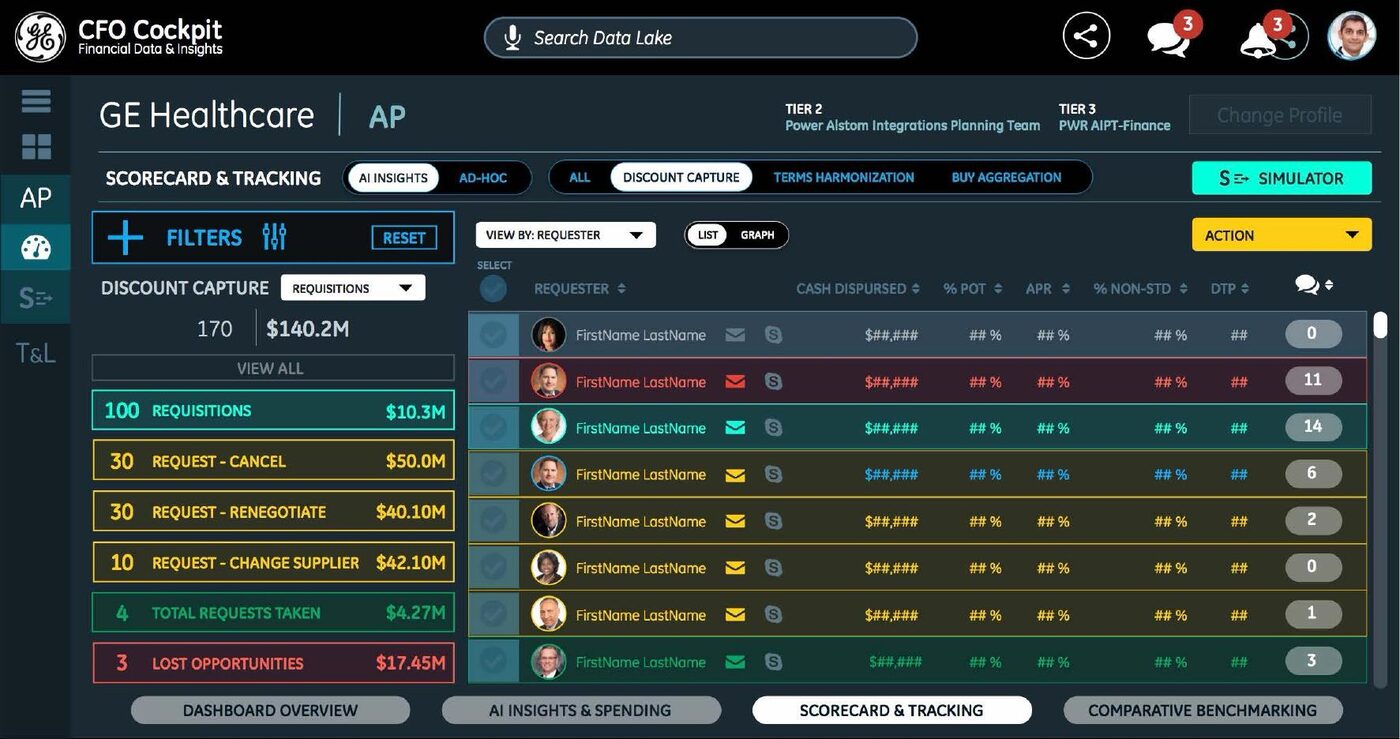Click yellow email icon in row with 6 comments
Screen dimensions: 1400x739
tap(735, 475)
